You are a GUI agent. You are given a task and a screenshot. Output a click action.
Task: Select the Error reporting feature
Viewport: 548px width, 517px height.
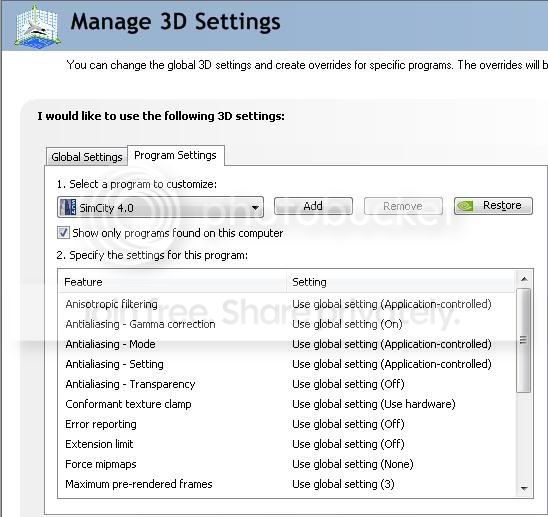click(x=101, y=424)
